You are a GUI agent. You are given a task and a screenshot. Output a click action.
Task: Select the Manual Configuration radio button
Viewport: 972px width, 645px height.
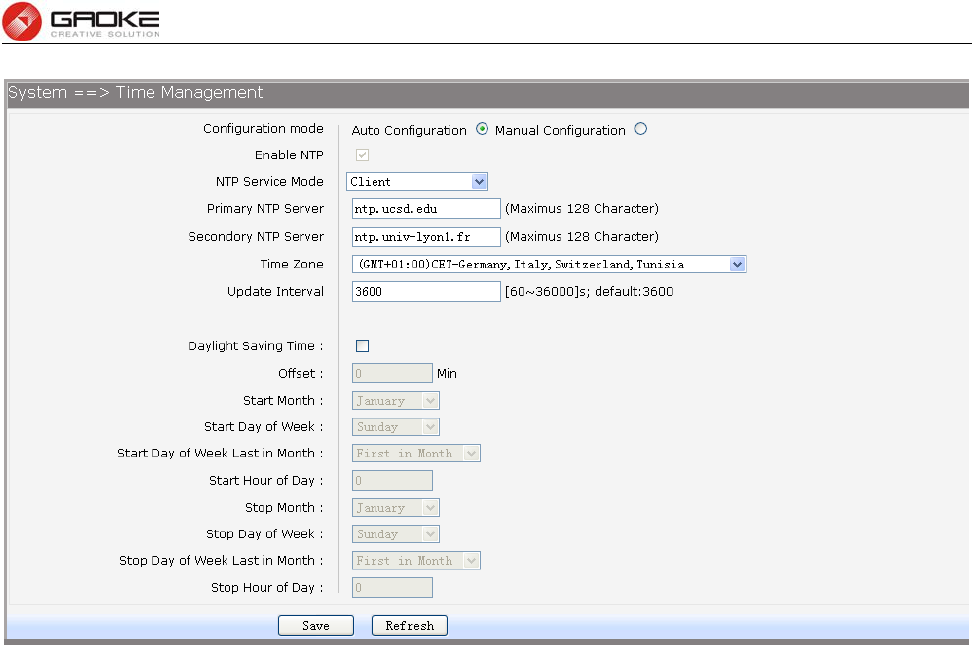tap(640, 129)
